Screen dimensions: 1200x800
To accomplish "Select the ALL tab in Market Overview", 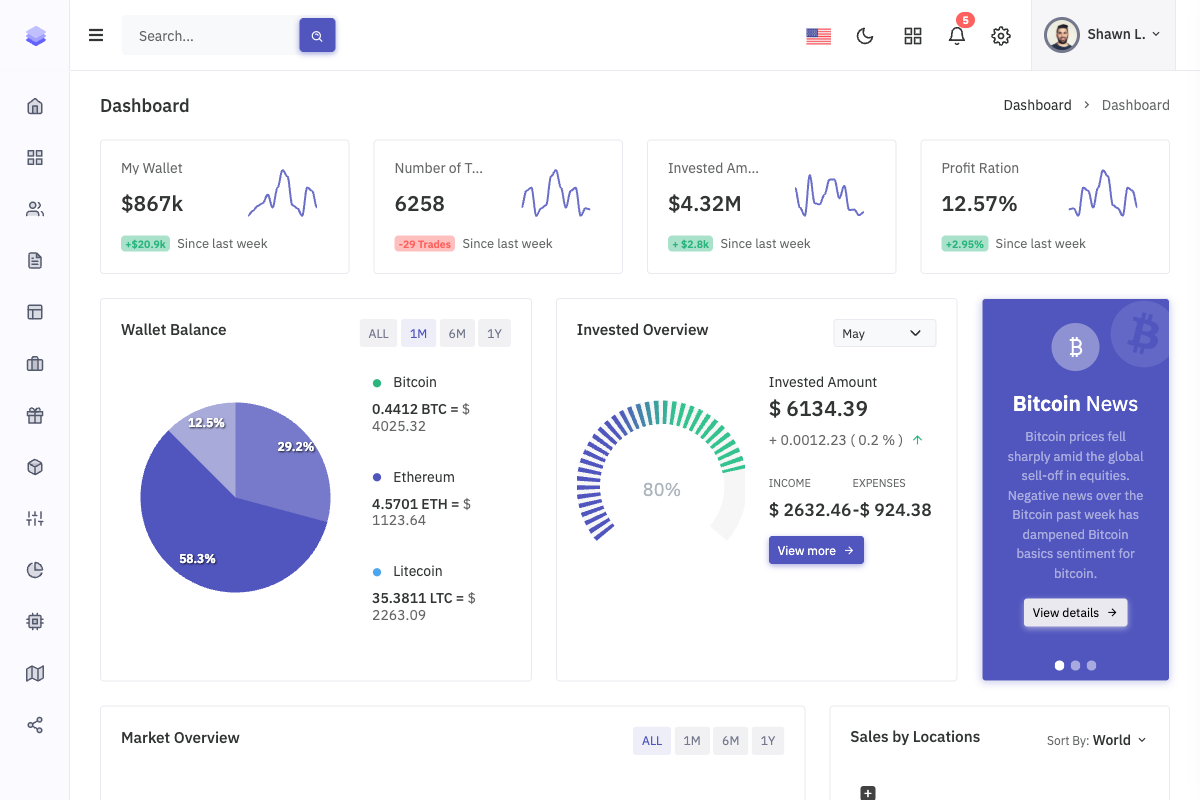I will point(651,740).
